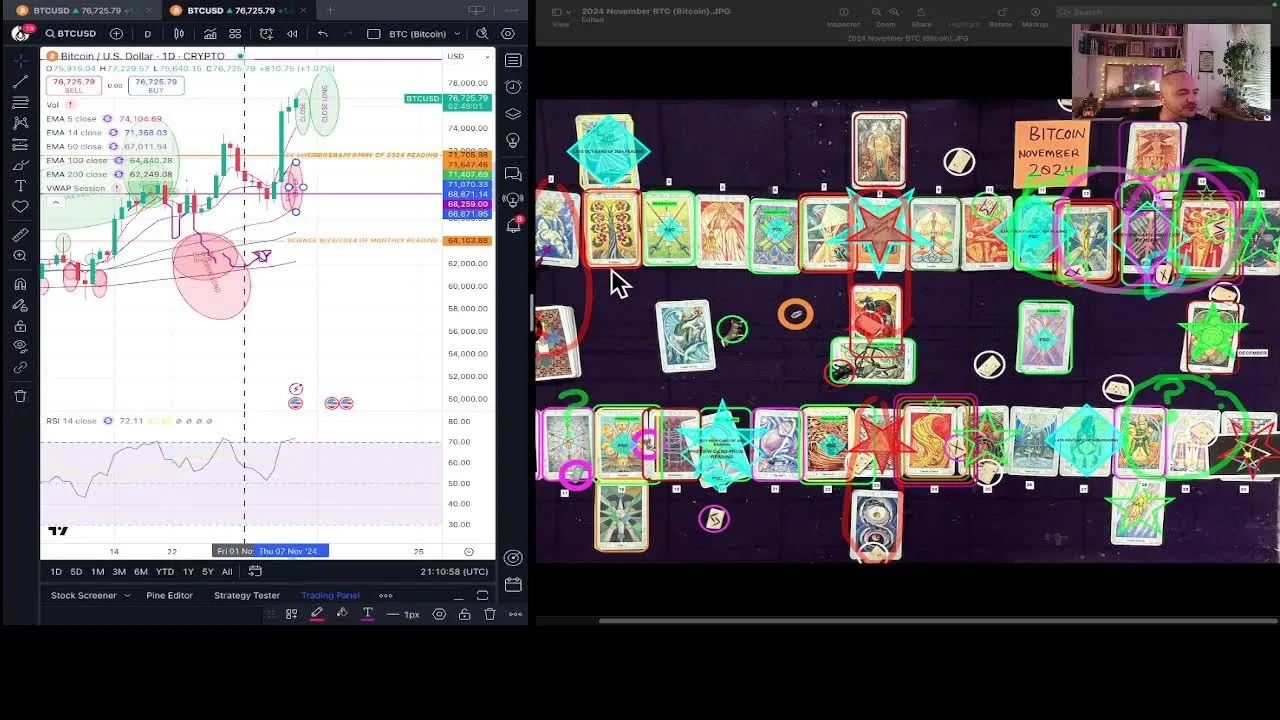Open the Strategy Tester tab

[247, 596]
